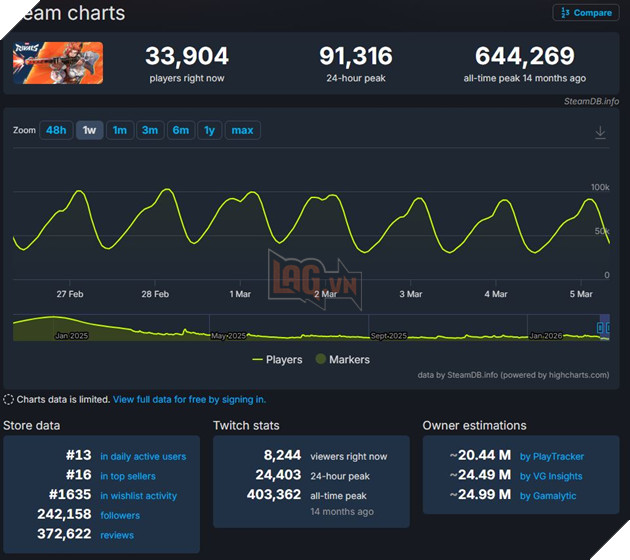630x560 pixels.
Task: Open the 'by Gamalytic' link
Action: point(550,497)
